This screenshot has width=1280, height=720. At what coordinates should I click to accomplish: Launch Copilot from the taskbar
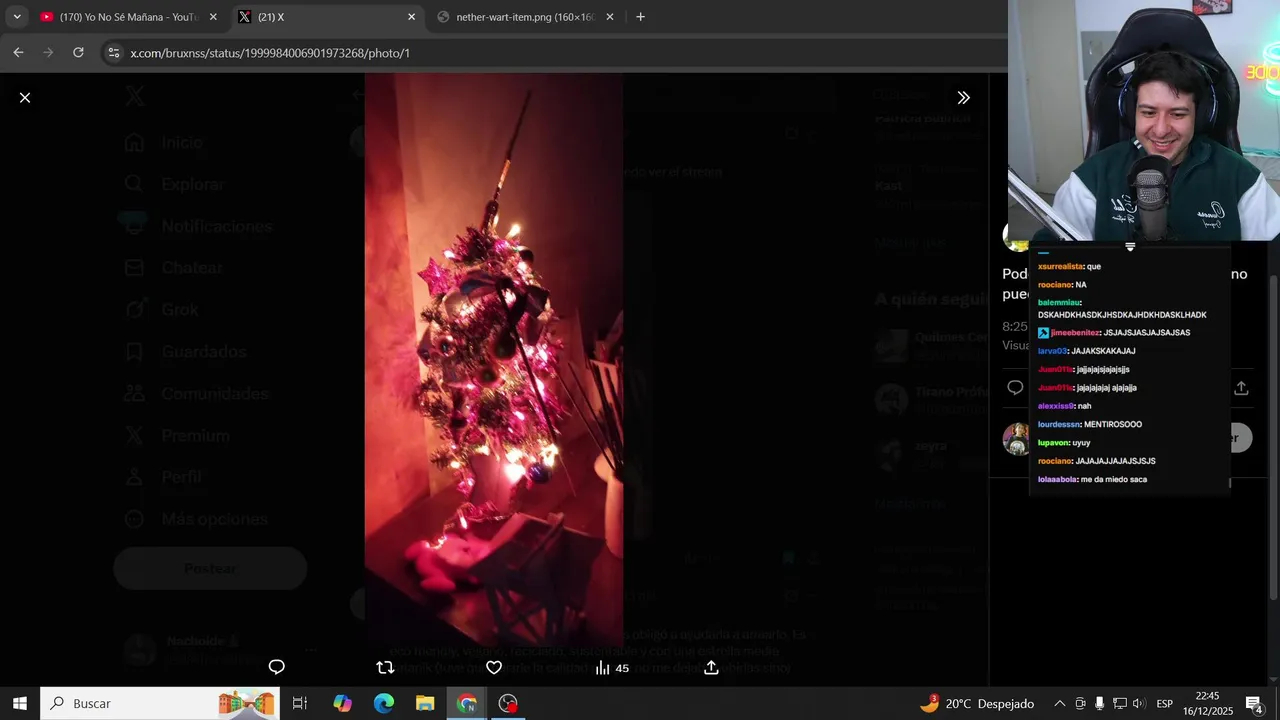pos(343,703)
